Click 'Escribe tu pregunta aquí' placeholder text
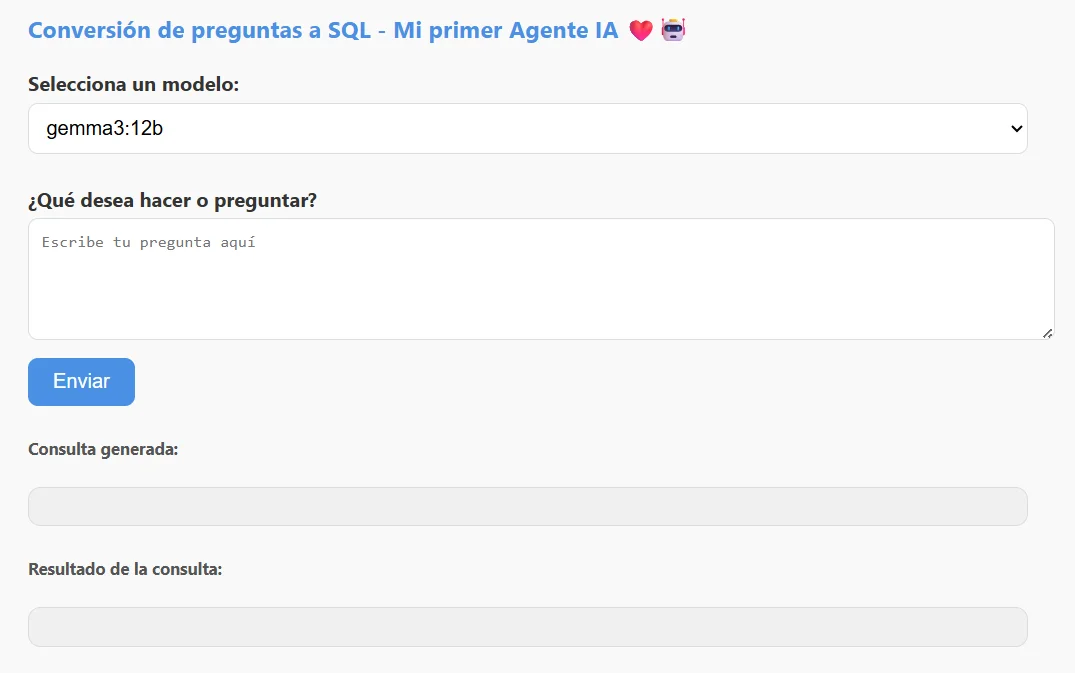1075x673 pixels. pyautogui.click(x=148, y=242)
